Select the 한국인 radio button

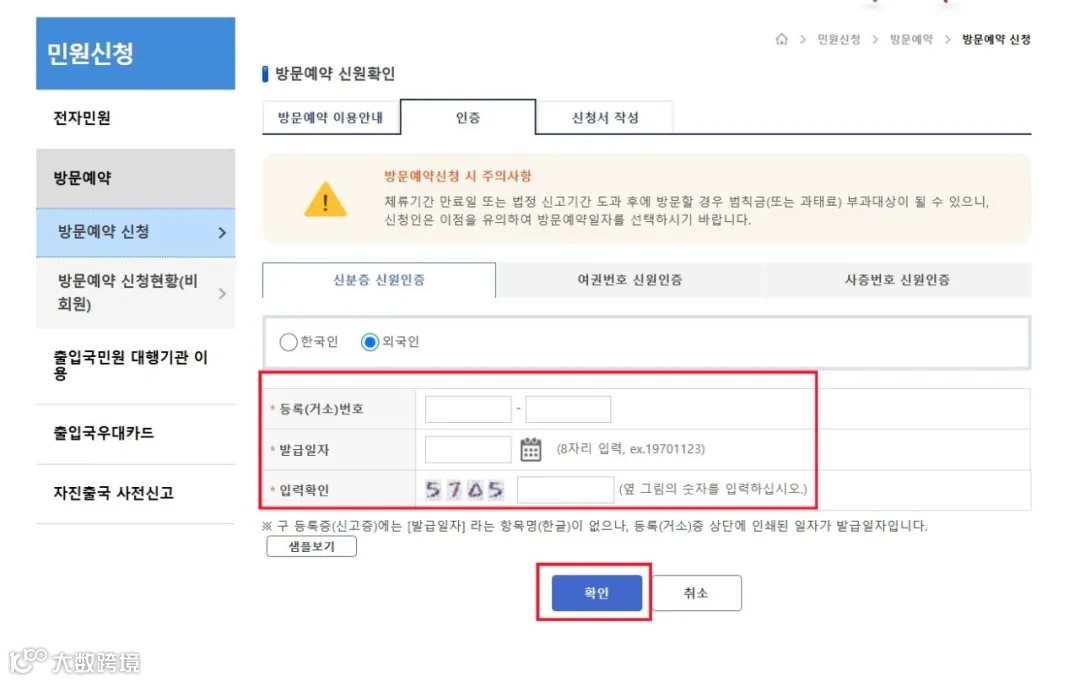pyautogui.click(x=289, y=342)
